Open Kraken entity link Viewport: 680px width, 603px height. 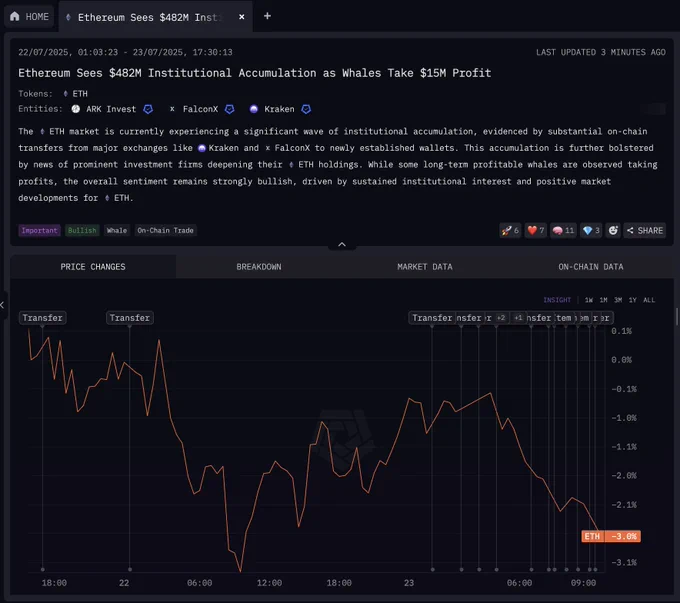click(279, 109)
